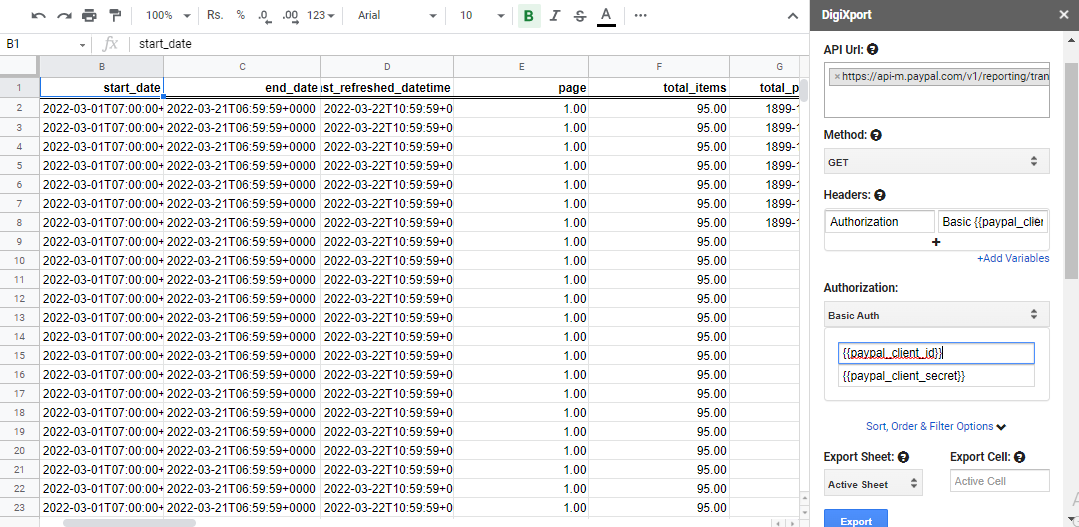Toggle strikethrough formatting
The width and height of the screenshot is (1079, 527).
pos(580,15)
